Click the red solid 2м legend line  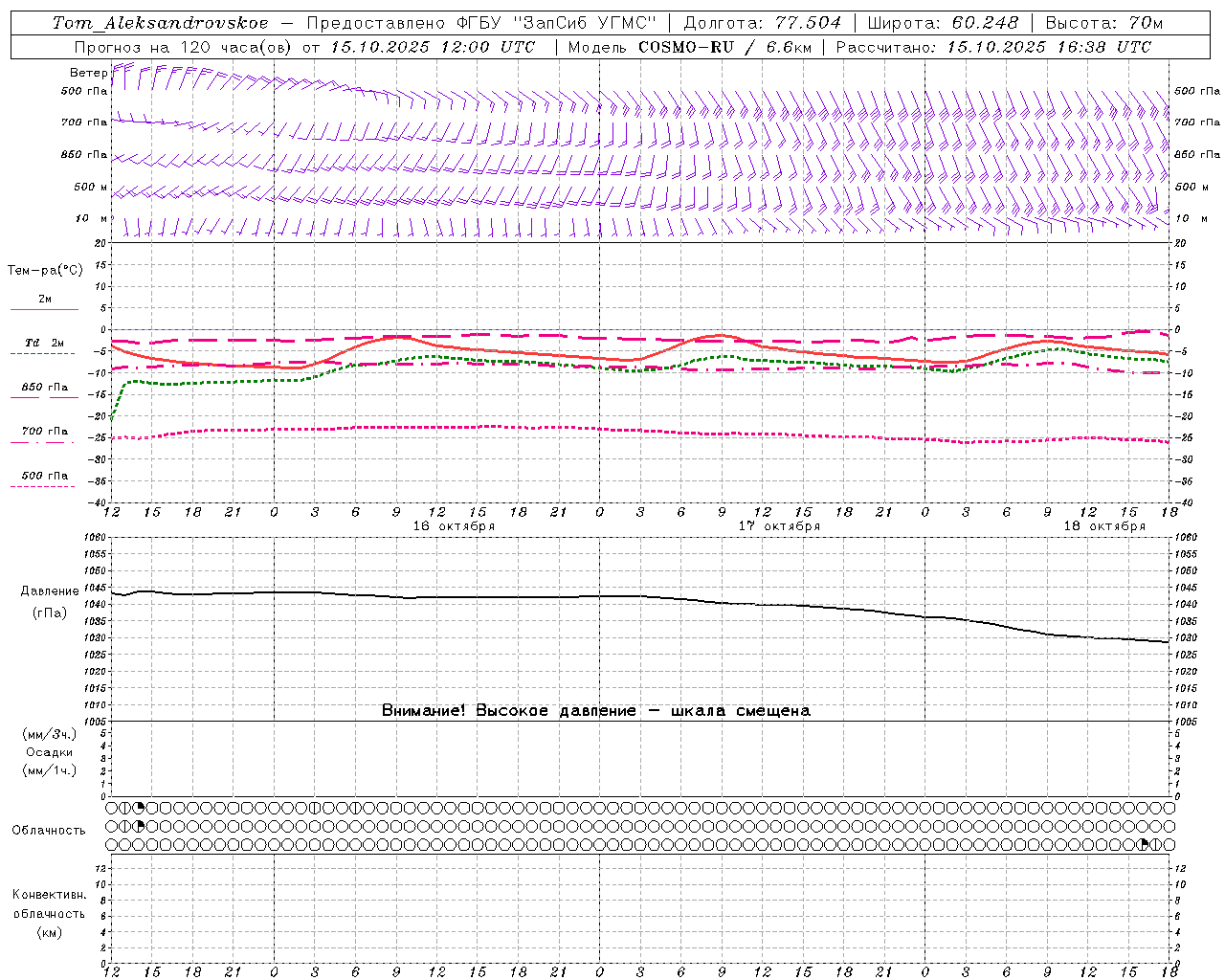click(x=44, y=309)
